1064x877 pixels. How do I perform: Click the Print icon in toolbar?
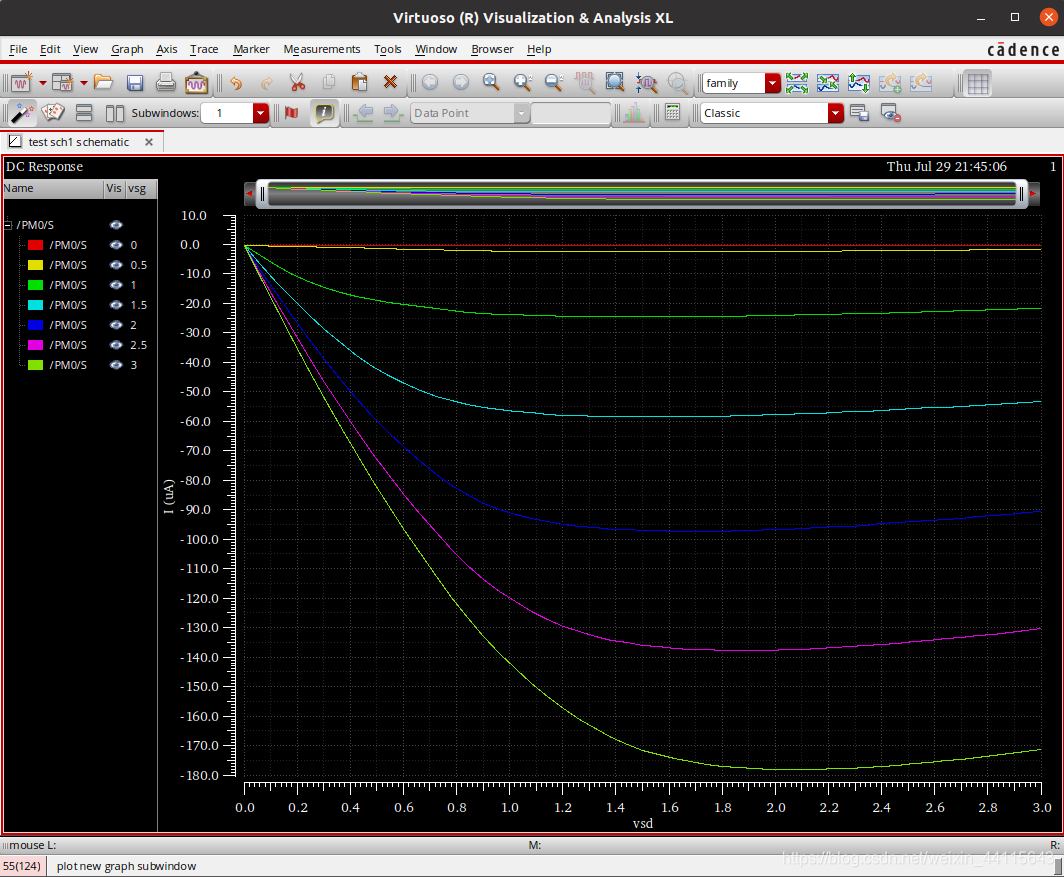165,83
